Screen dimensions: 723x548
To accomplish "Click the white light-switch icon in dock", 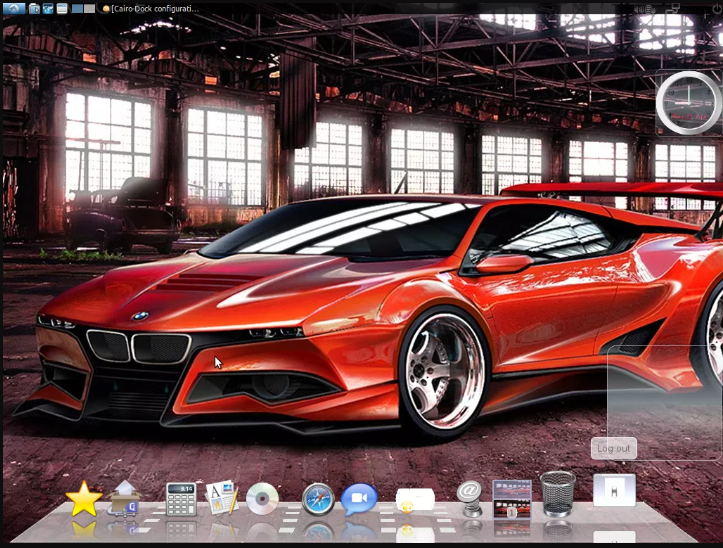I will [x=614, y=490].
